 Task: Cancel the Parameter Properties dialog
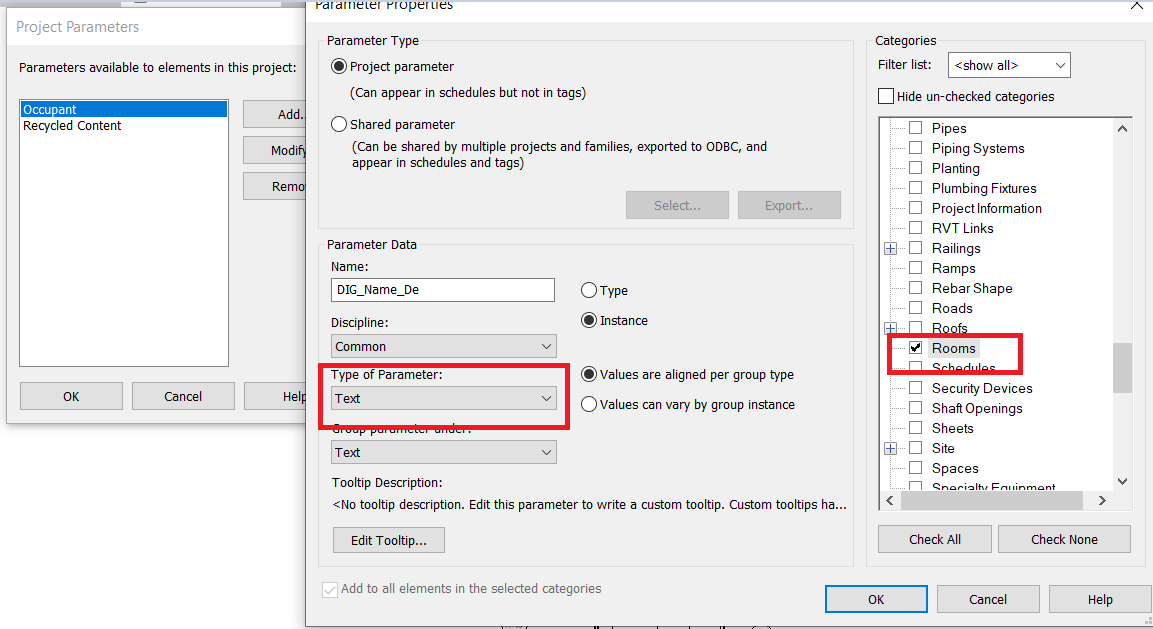(988, 599)
